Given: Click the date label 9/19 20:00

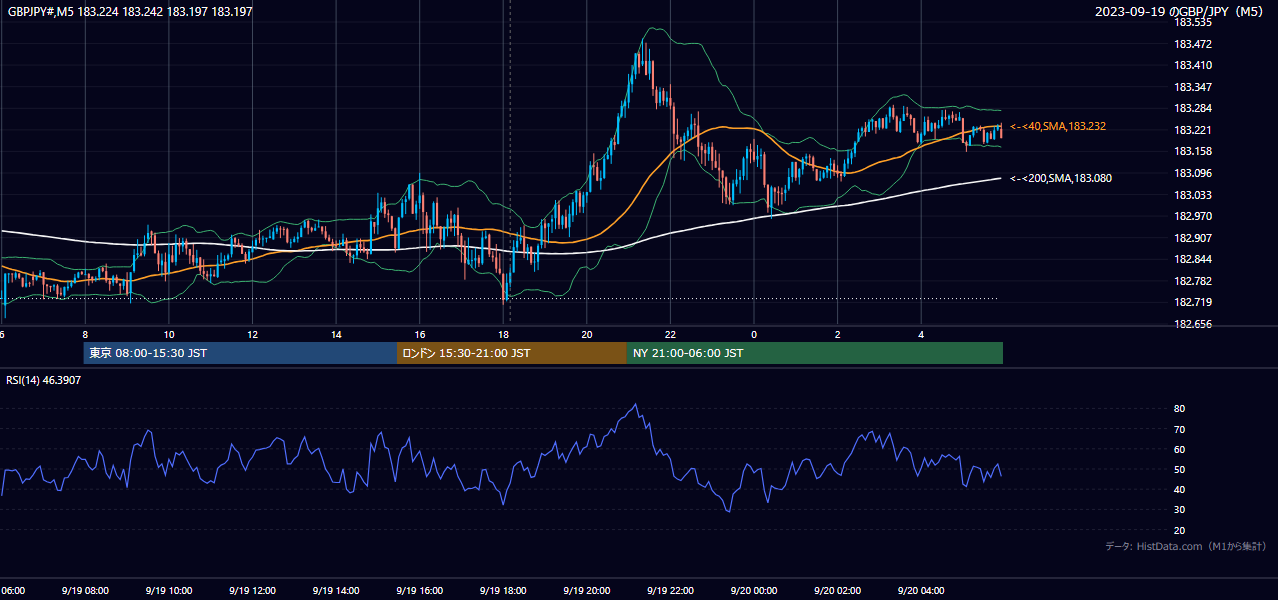Looking at the screenshot, I should (x=586, y=591).
